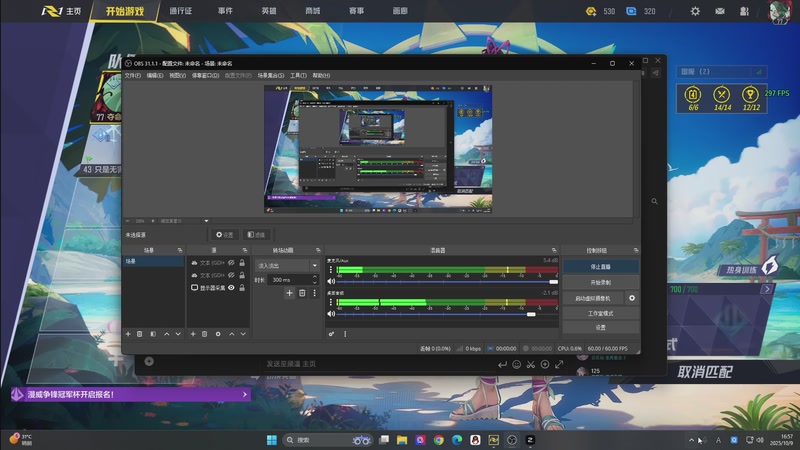Open the 工具(T) menu in OBS

coord(298,75)
